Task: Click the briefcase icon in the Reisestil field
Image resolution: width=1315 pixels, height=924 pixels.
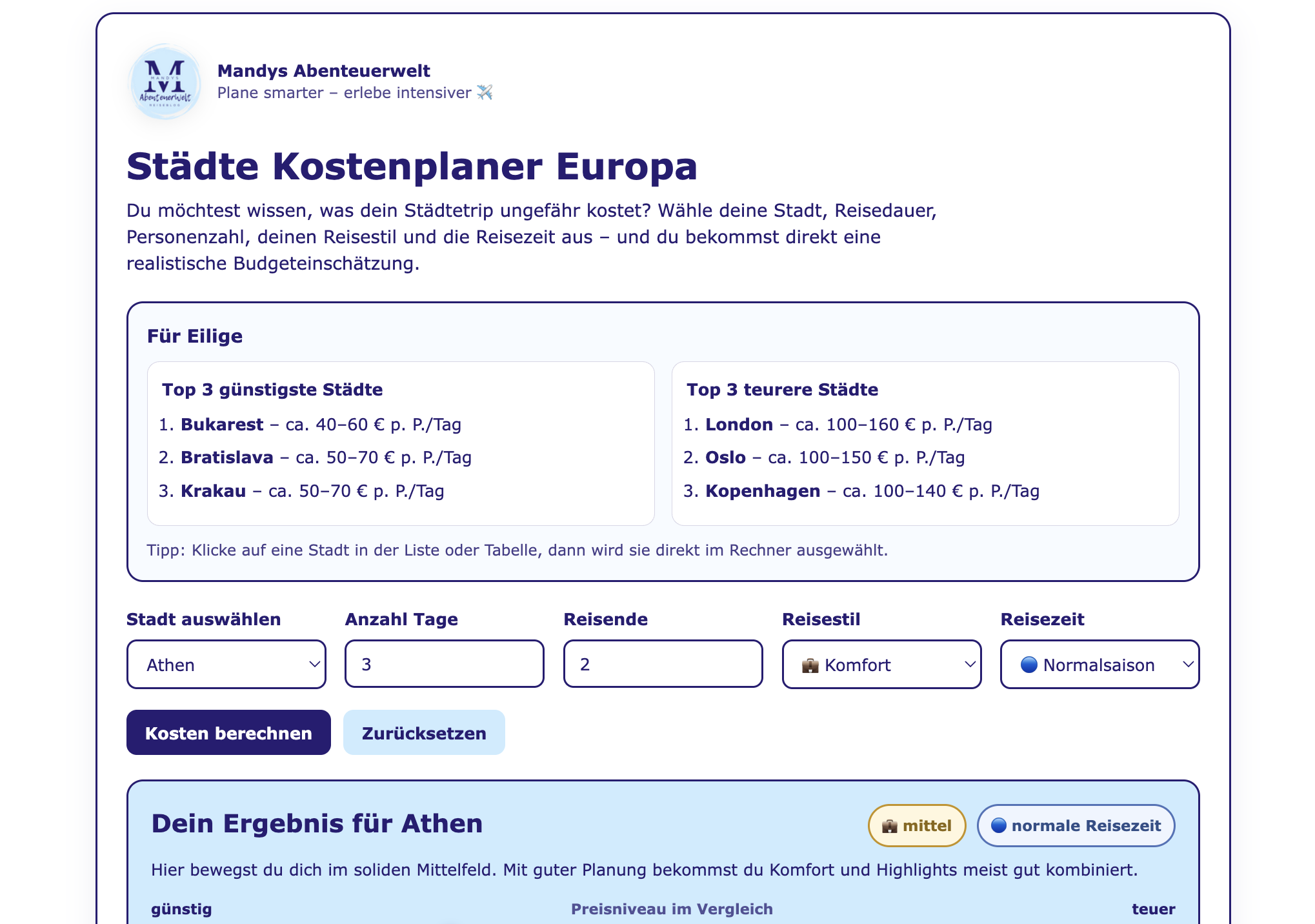Action: pyautogui.click(x=810, y=665)
